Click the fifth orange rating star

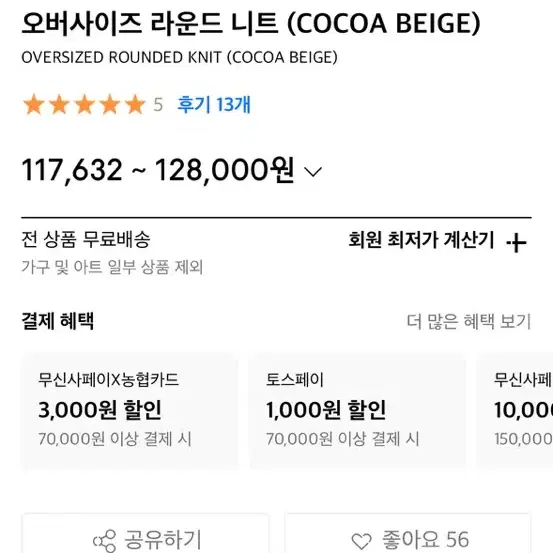135,104
